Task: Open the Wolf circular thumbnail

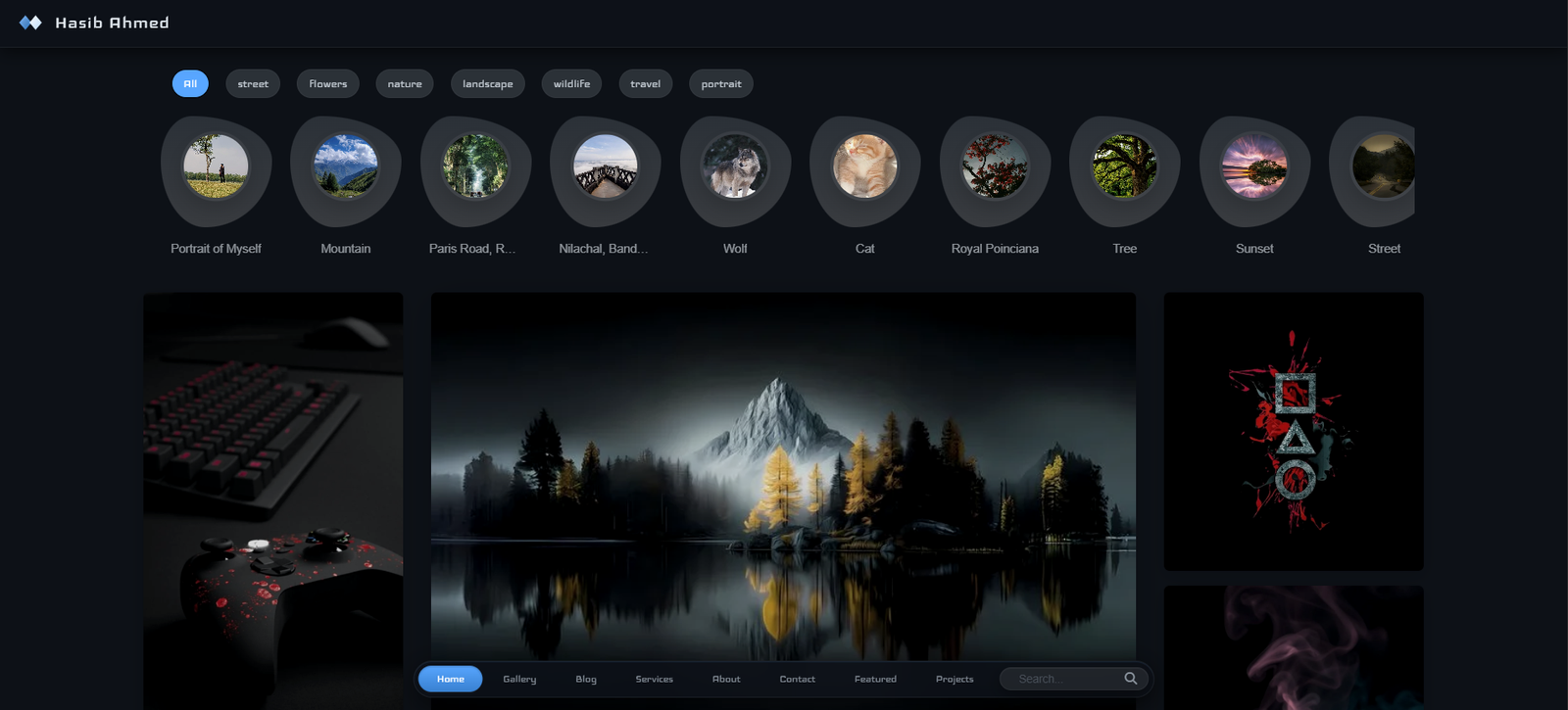Action: (x=735, y=167)
